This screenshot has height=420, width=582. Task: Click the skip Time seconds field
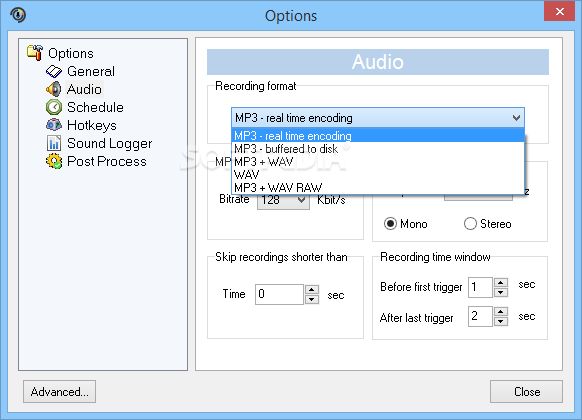(279, 294)
